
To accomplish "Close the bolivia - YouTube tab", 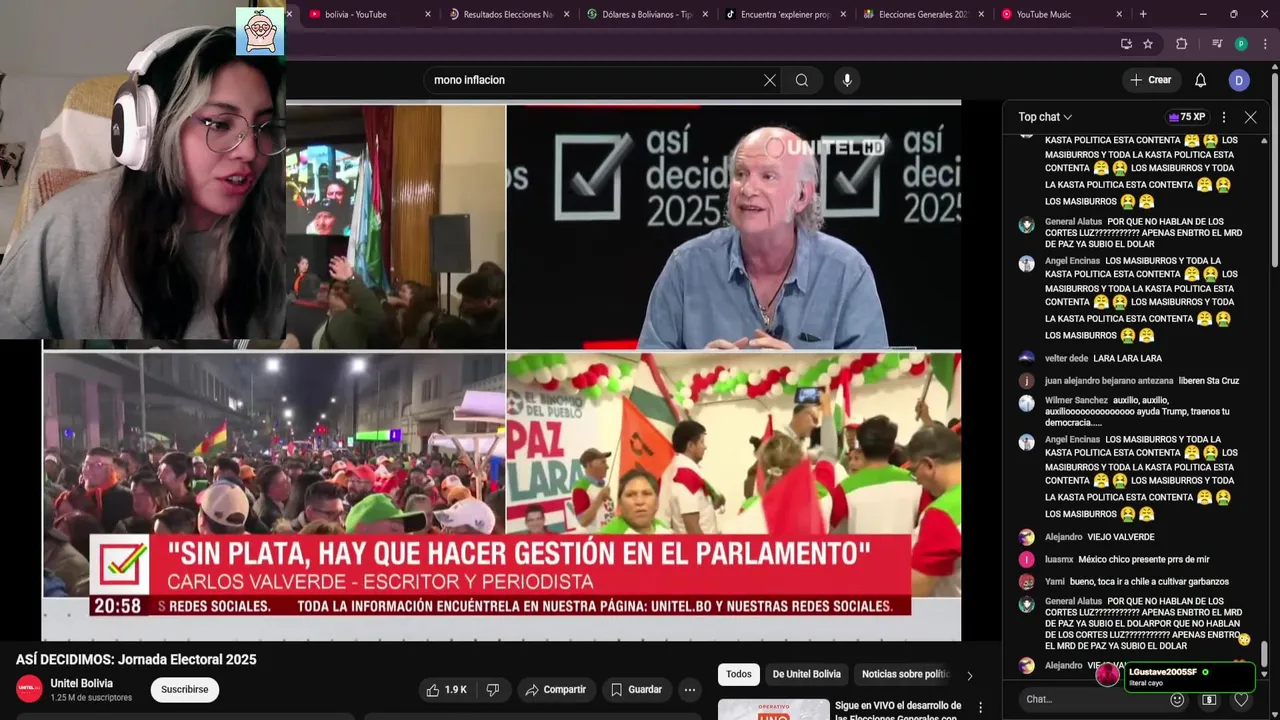I will tap(428, 14).
